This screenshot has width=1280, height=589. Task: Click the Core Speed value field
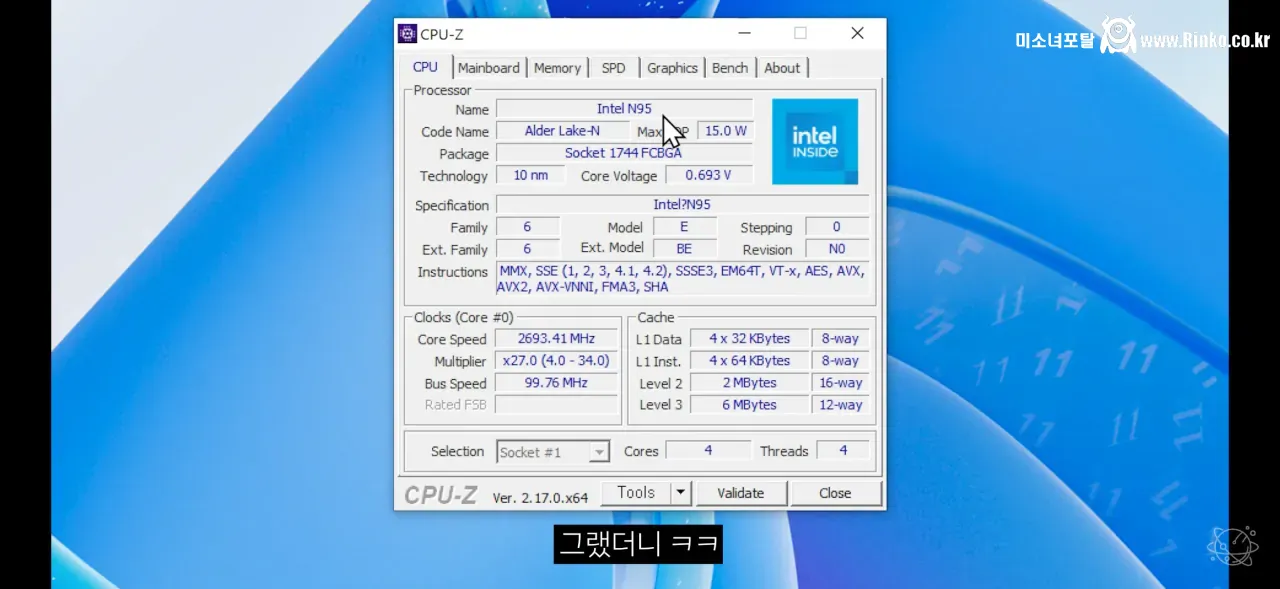coord(556,339)
